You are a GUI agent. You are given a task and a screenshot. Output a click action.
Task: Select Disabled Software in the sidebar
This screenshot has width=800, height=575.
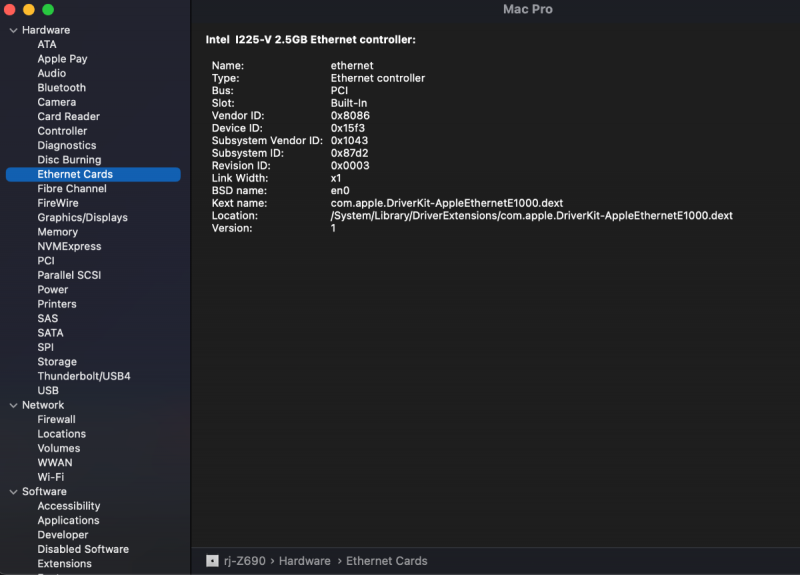(83, 549)
